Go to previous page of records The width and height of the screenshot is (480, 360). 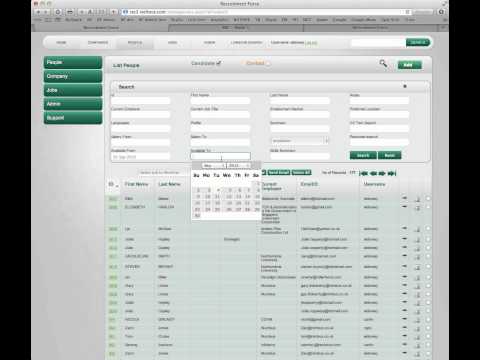tap(373, 173)
